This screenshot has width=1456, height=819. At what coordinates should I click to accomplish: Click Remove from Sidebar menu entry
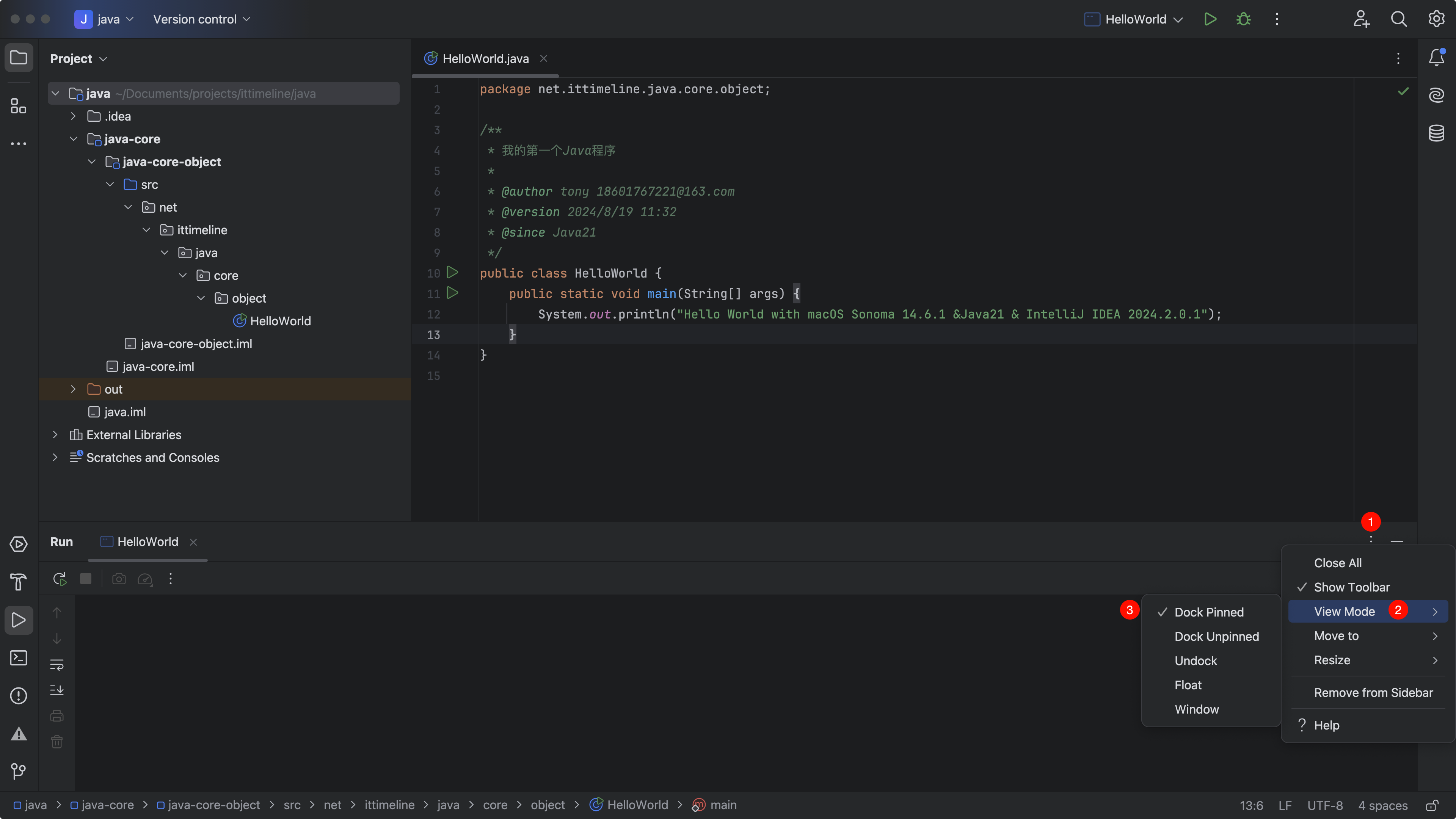pyautogui.click(x=1373, y=692)
